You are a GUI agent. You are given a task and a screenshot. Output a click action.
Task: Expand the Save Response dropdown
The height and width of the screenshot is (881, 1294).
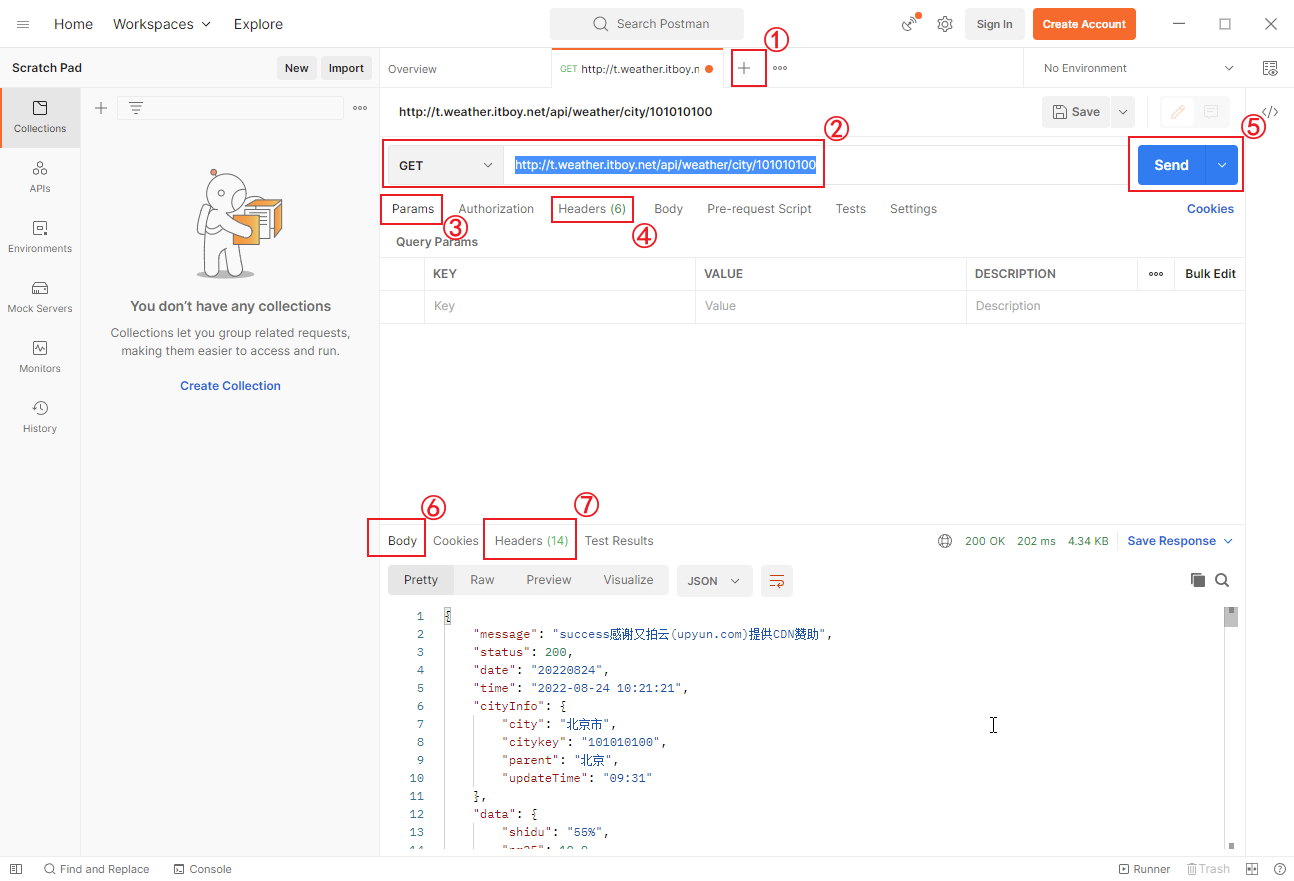[x=1180, y=541]
